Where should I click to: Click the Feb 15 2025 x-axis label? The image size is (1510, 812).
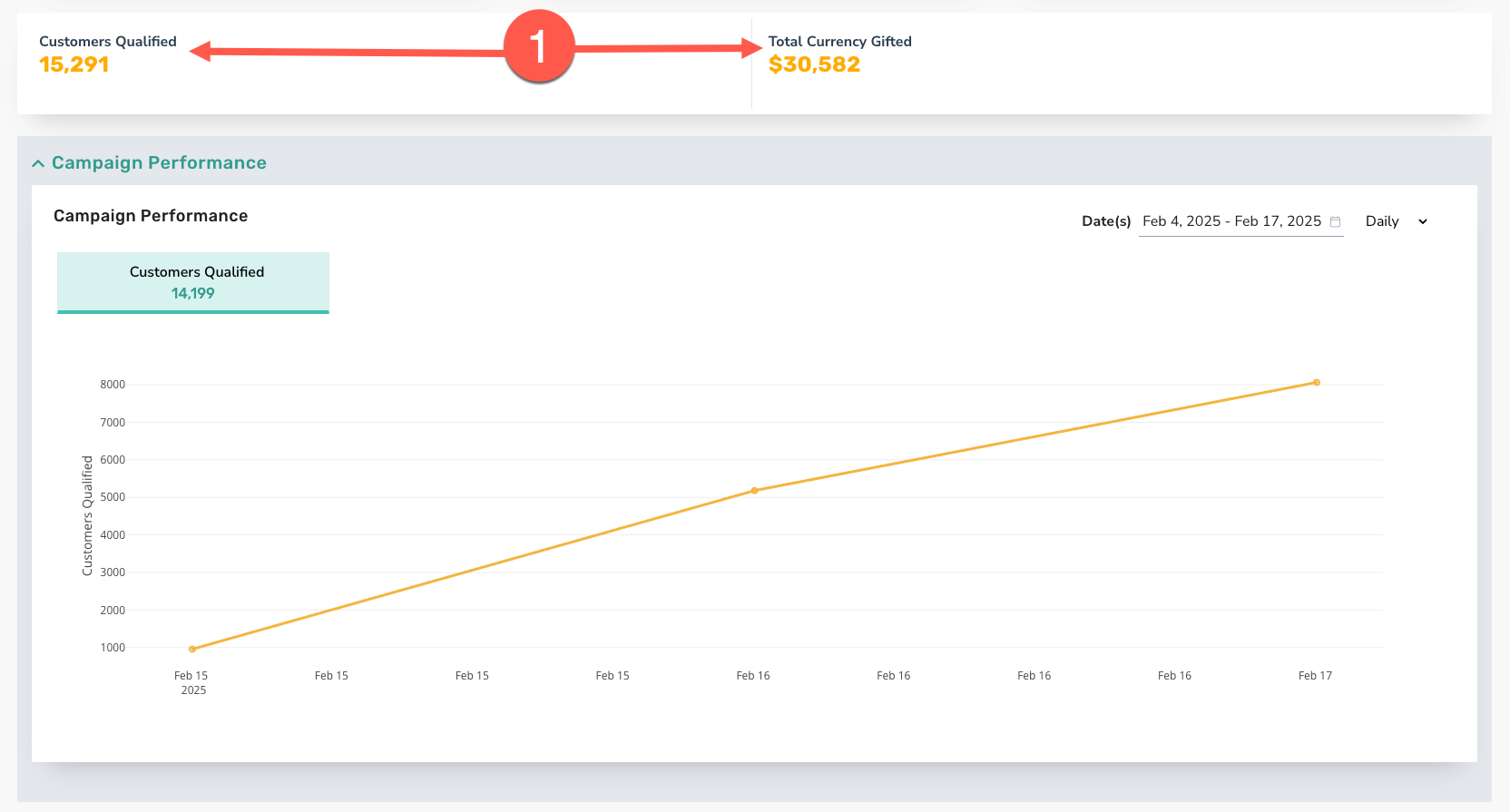click(191, 683)
